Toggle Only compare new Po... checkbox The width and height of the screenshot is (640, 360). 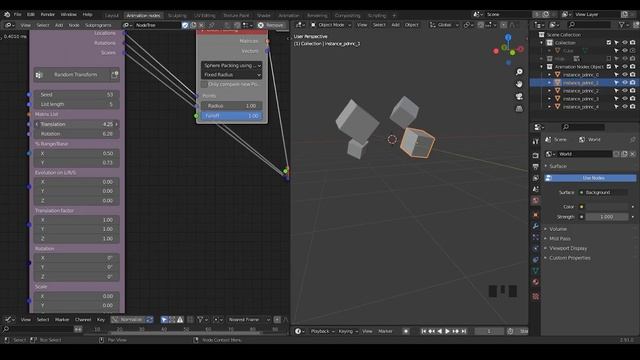[204, 84]
